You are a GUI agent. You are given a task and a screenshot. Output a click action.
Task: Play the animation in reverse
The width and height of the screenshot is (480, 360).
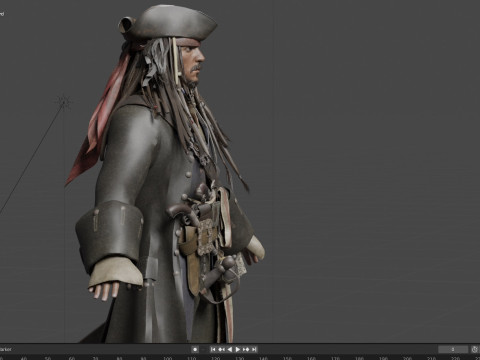229,349
